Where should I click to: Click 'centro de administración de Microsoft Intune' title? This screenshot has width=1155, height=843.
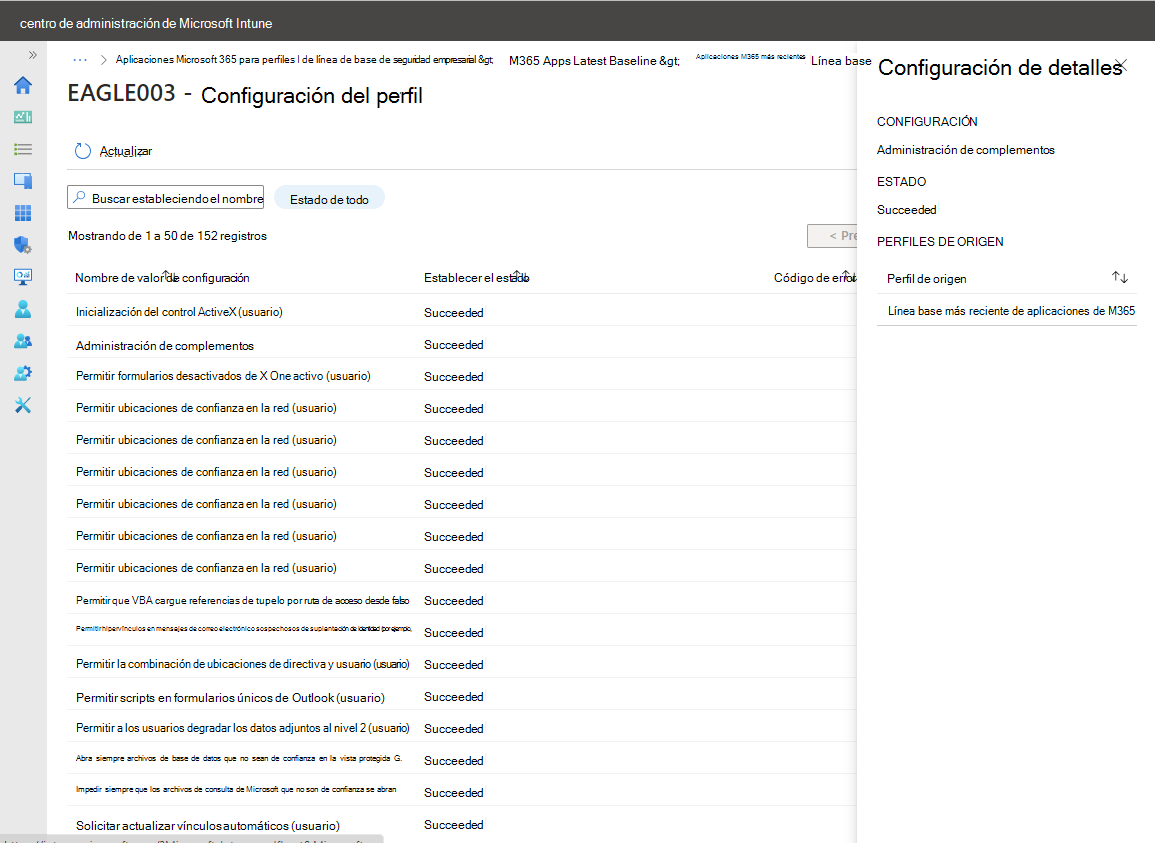tap(146, 24)
